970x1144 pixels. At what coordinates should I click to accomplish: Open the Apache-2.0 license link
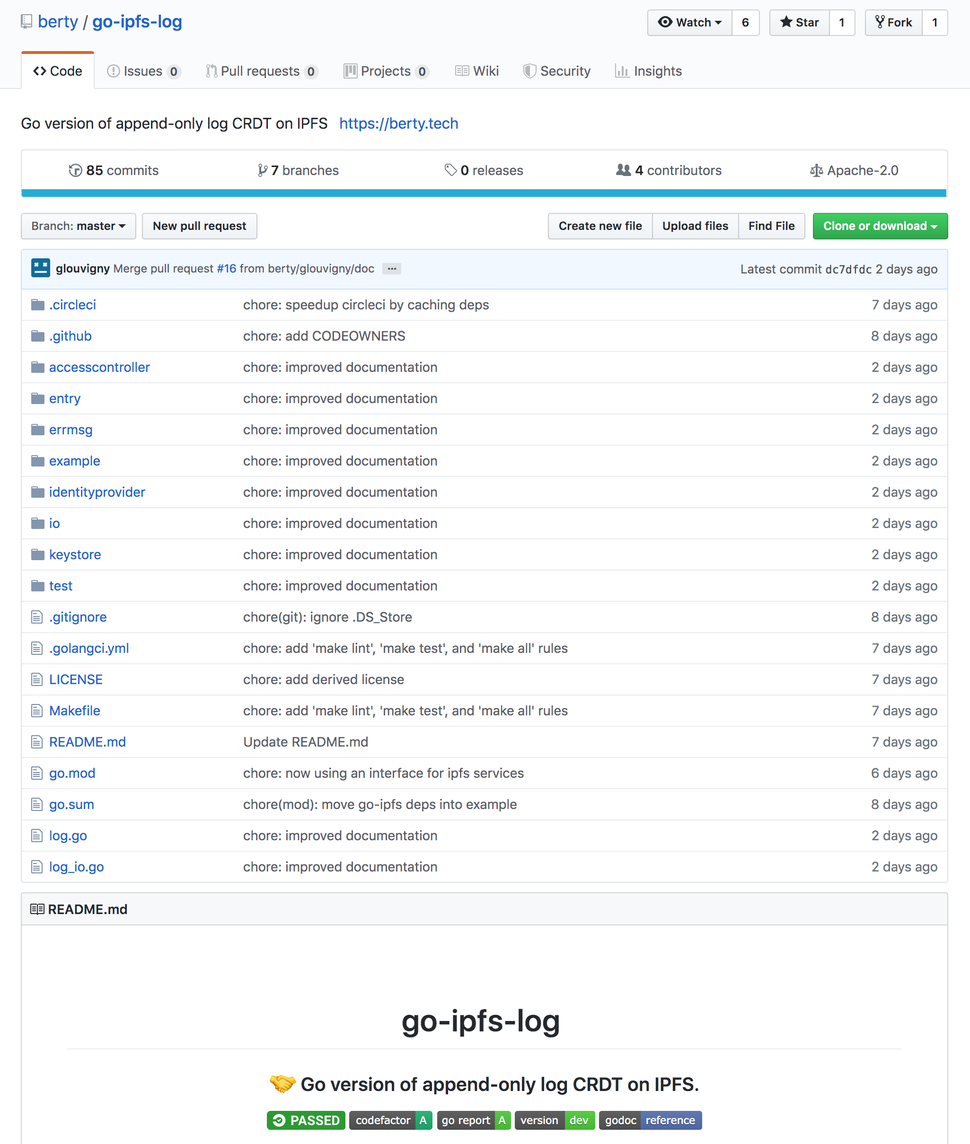(854, 170)
